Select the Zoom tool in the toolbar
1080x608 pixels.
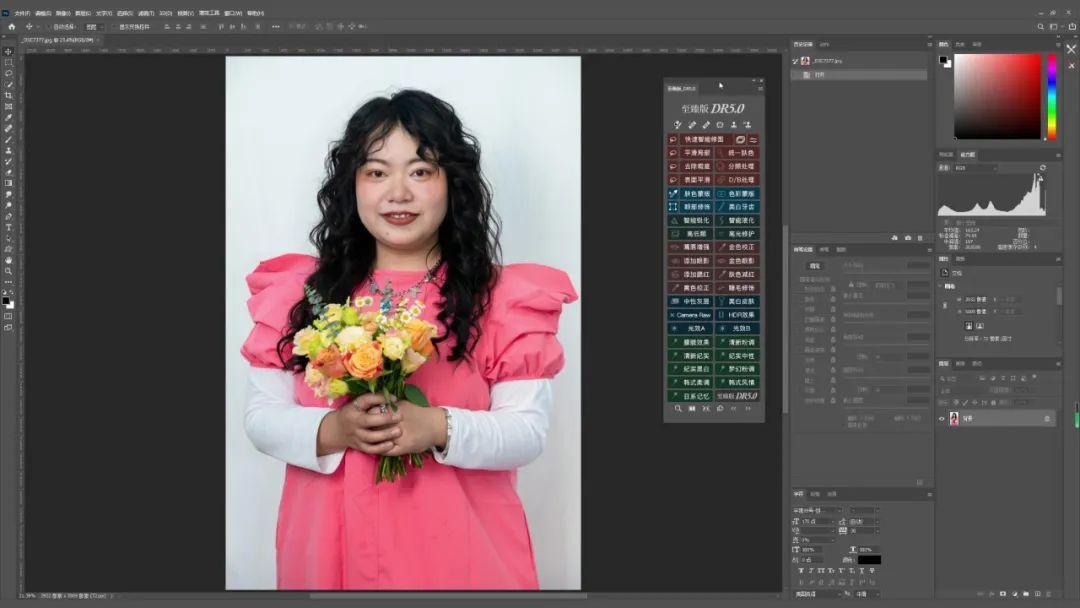[x=7, y=269]
